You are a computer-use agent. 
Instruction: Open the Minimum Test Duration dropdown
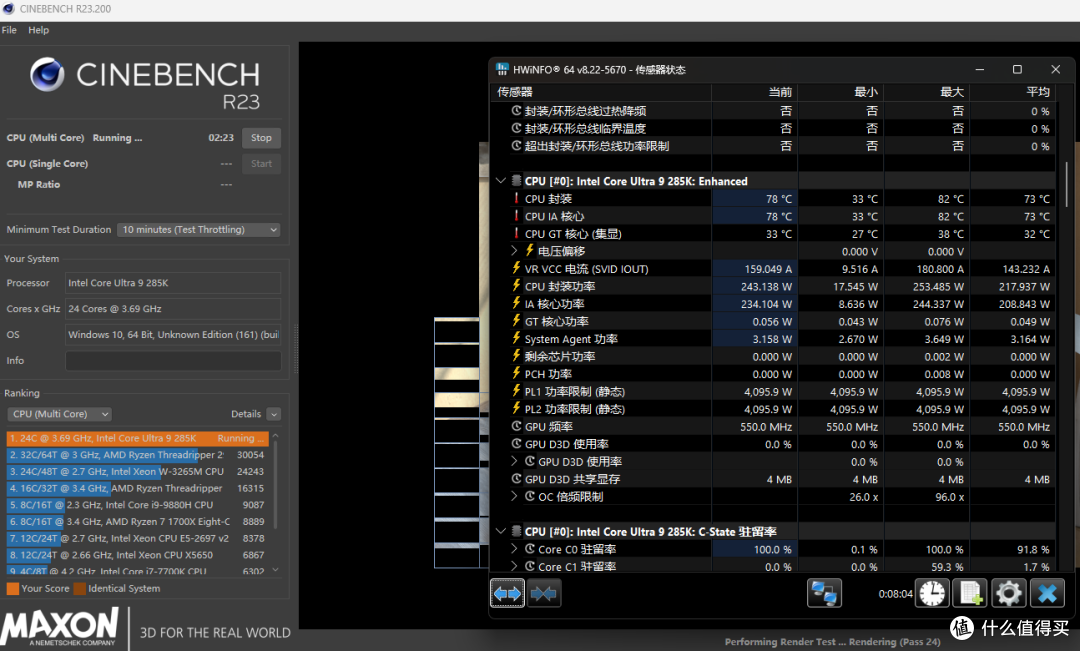[x=199, y=229]
